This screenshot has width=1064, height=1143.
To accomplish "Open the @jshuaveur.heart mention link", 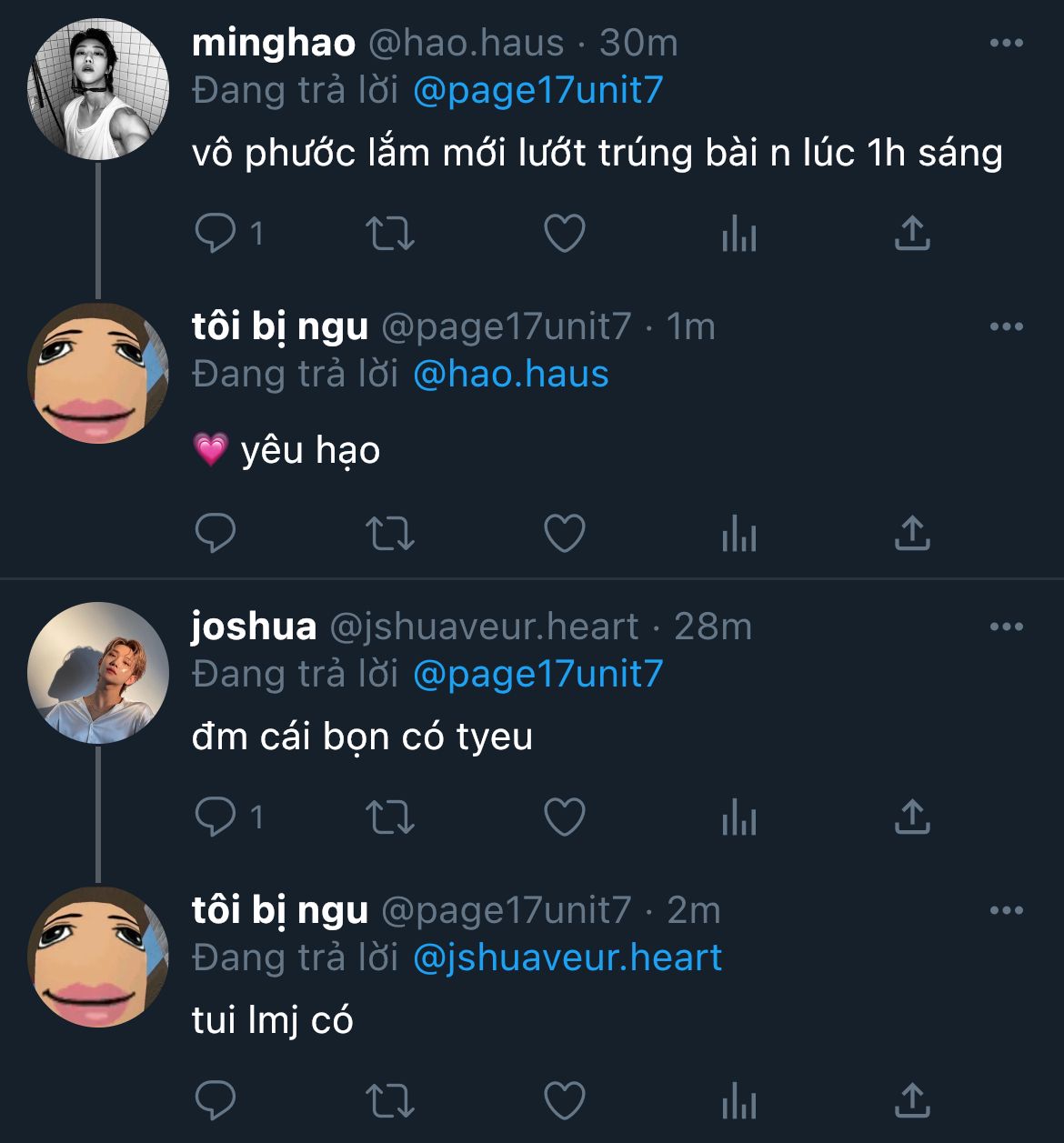I will coord(567,958).
